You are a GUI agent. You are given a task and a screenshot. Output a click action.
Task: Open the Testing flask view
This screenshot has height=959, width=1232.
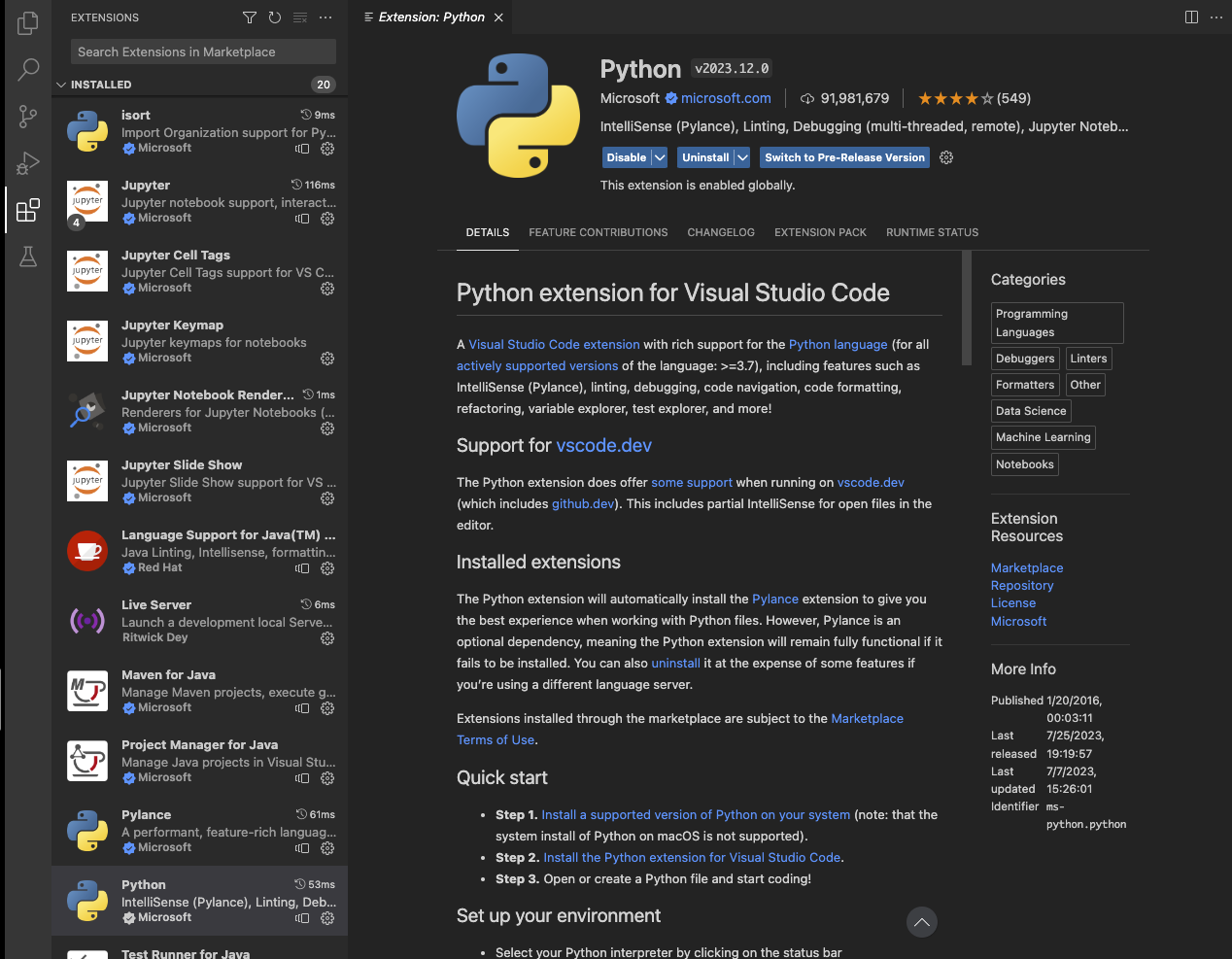coord(28,257)
